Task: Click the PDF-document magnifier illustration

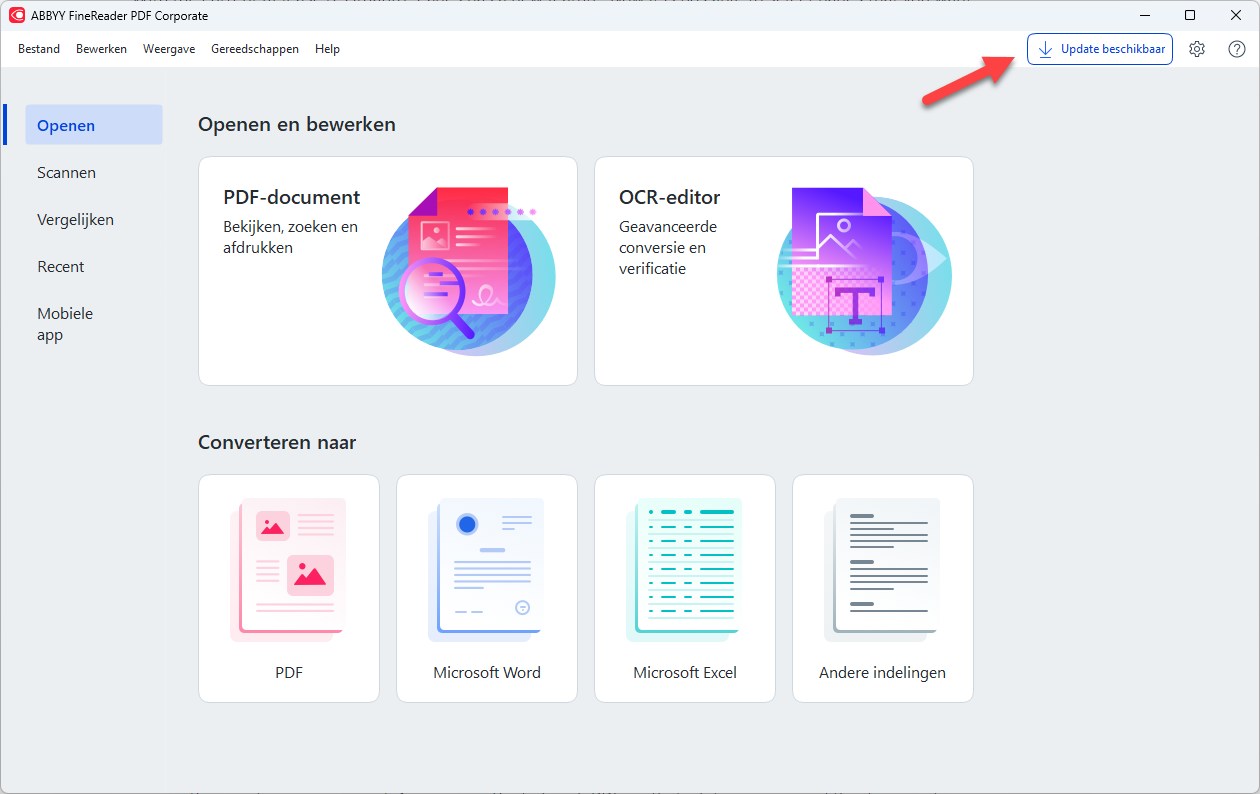Action: pos(467,271)
